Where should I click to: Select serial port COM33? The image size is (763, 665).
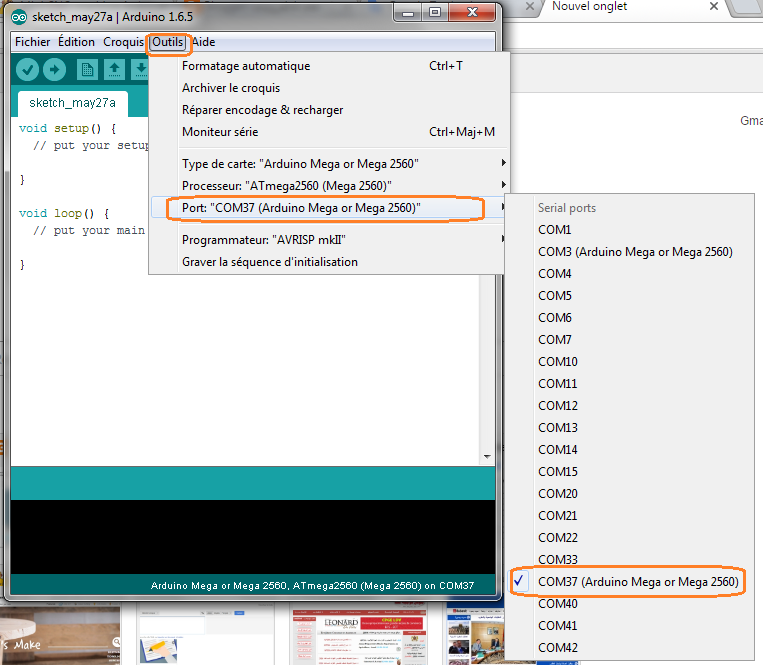(x=630, y=559)
